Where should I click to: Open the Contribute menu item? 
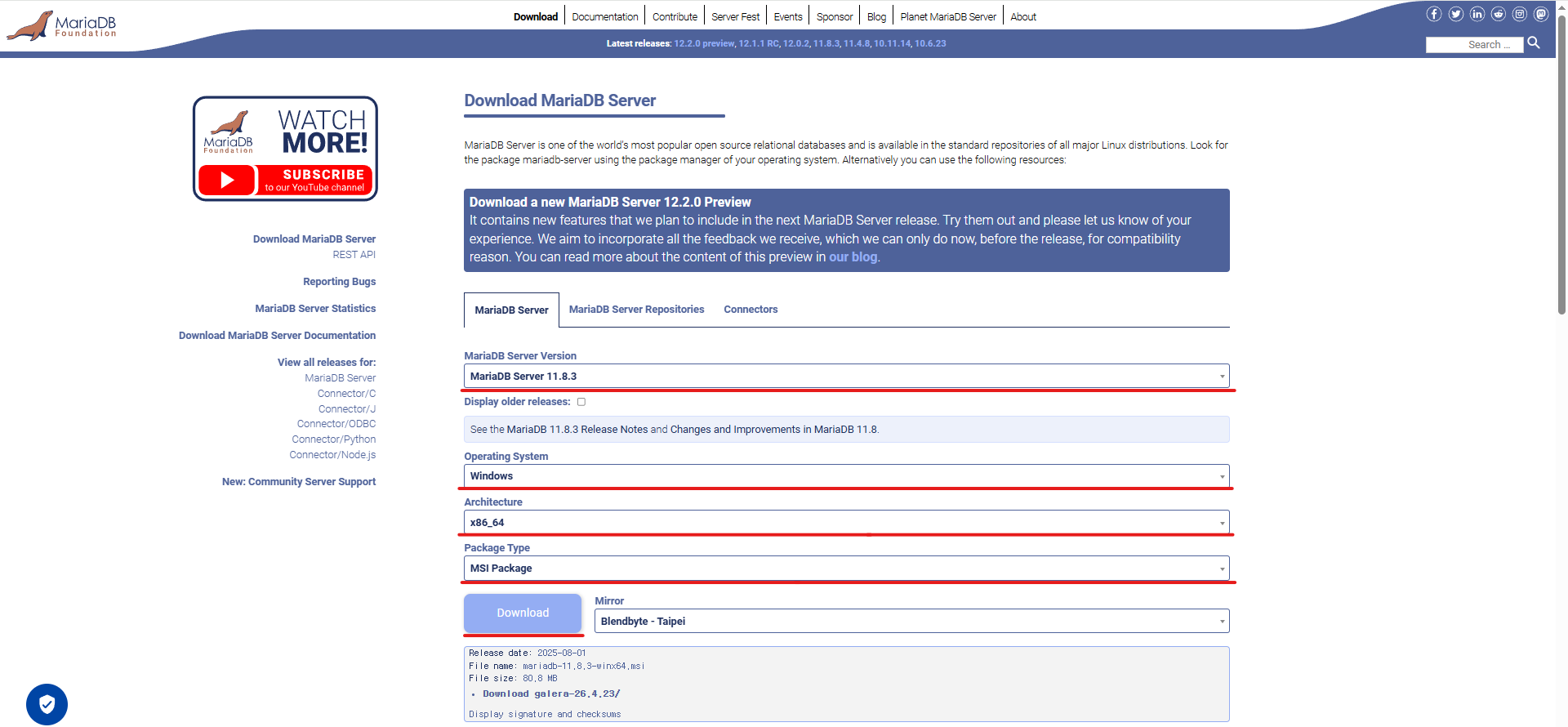click(675, 16)
